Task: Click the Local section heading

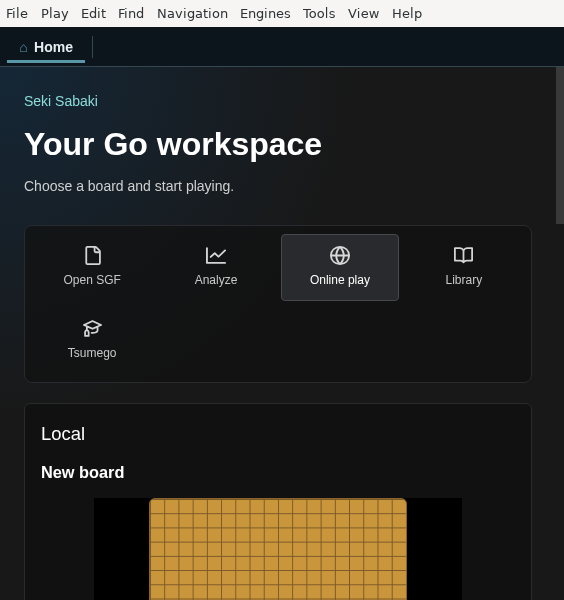Action: click(x=63, y=434)
